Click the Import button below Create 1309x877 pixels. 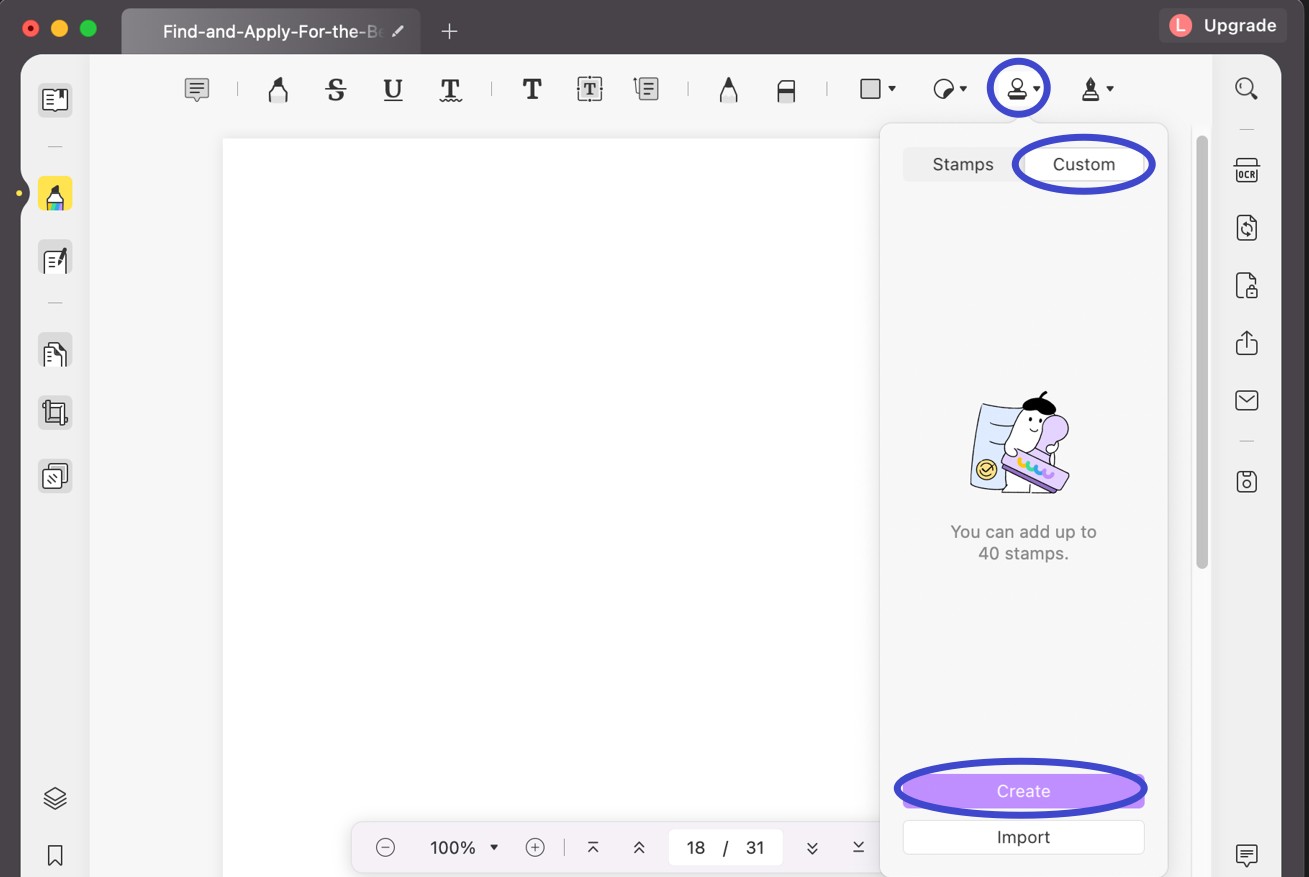click(1022, 837)
